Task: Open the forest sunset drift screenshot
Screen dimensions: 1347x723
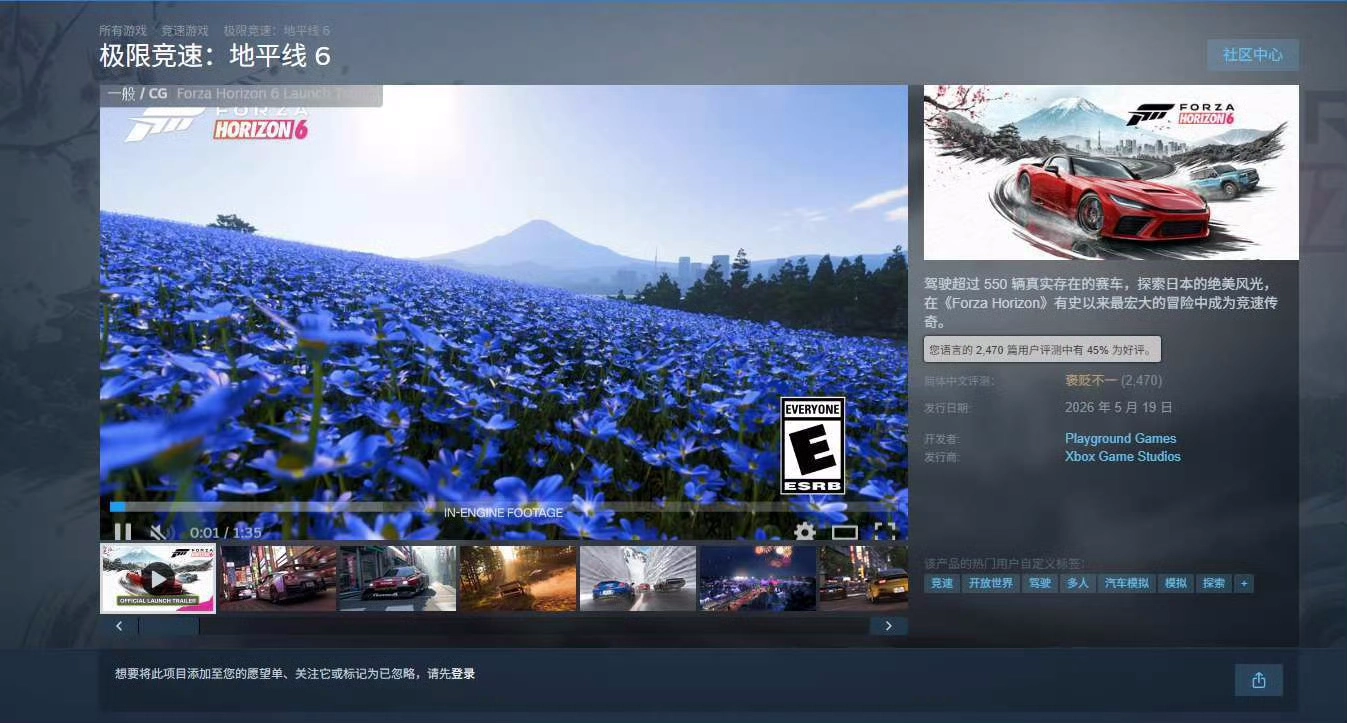Action: point(518,578)
